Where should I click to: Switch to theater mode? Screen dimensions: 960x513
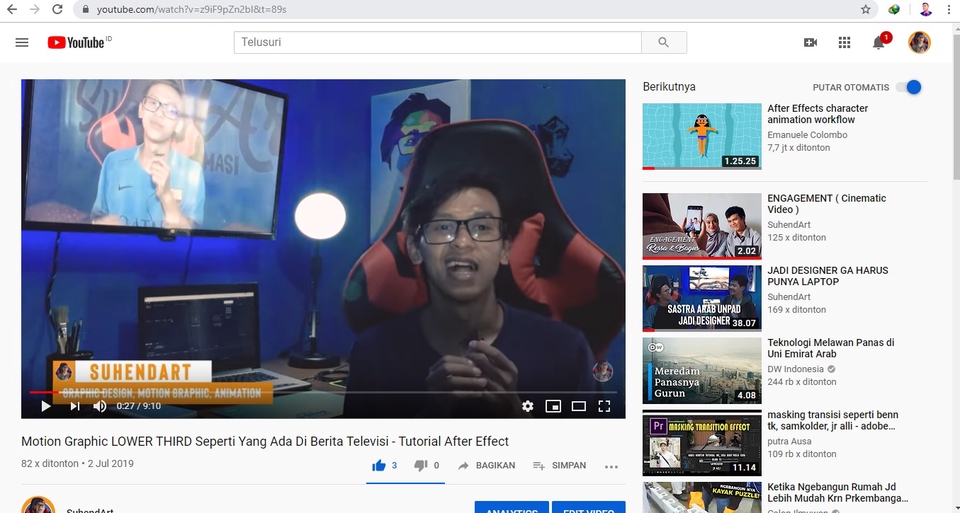[x=579, y=406]
